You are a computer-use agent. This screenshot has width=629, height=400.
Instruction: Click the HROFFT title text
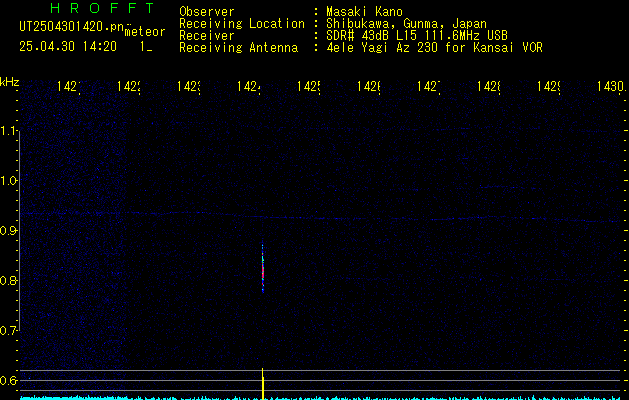(102, 8)
